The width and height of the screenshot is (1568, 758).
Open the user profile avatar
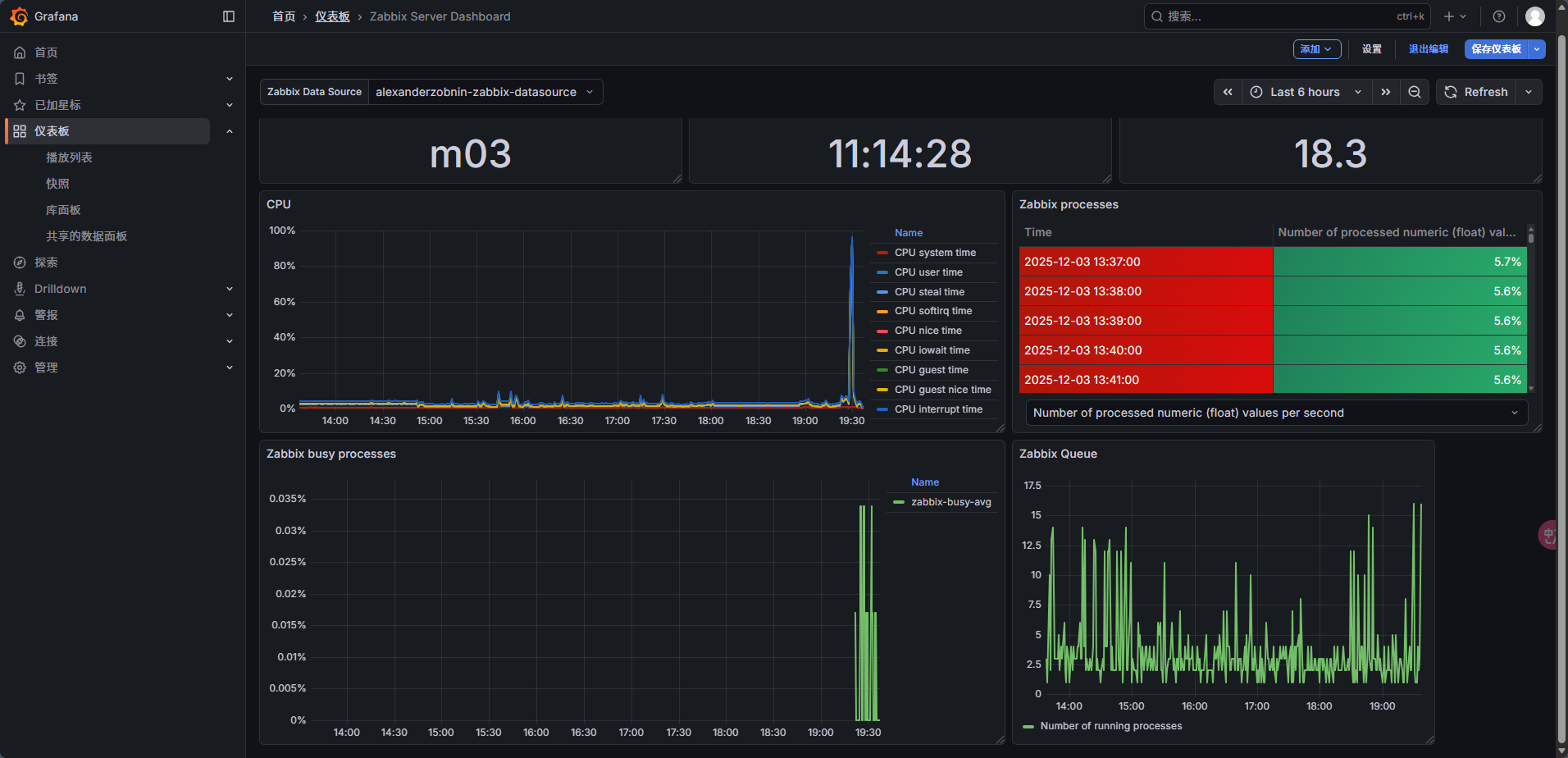pyautogui.click(x=1535, y=16)
